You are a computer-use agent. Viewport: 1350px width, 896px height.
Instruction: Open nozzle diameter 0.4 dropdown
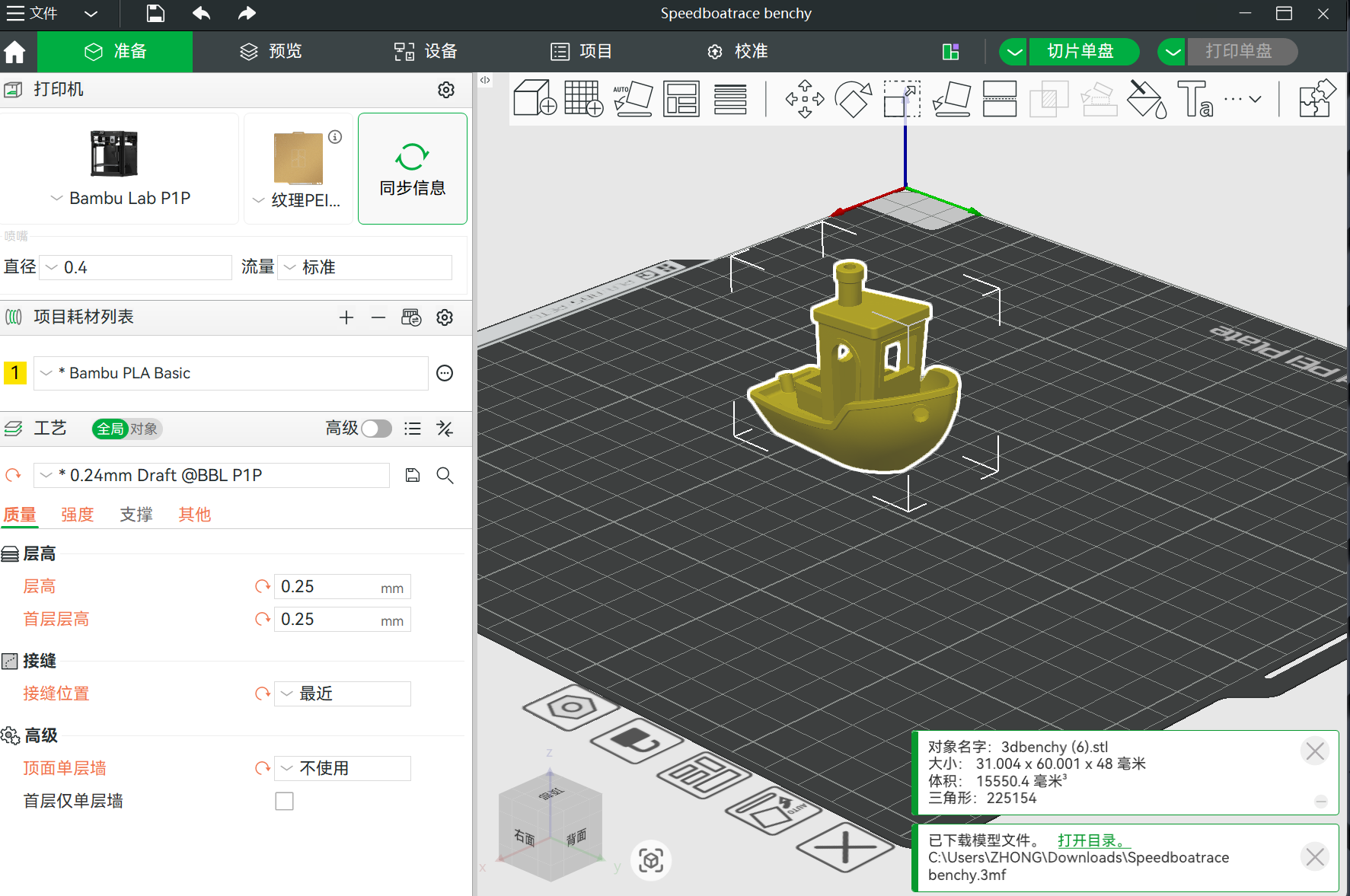(x=136, y=267)
